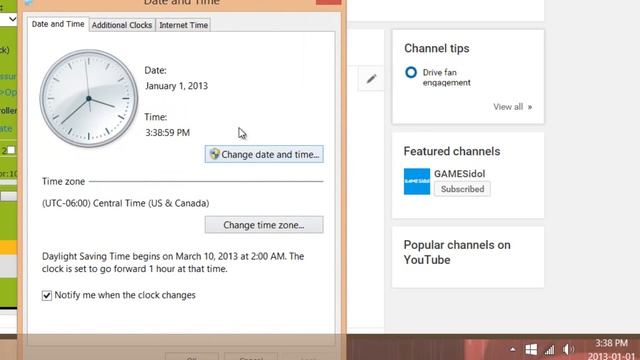This screenshot has width=640, height=360.
Task: Uncheck Notify me when the clock changes
Action: tap(47, 295)
